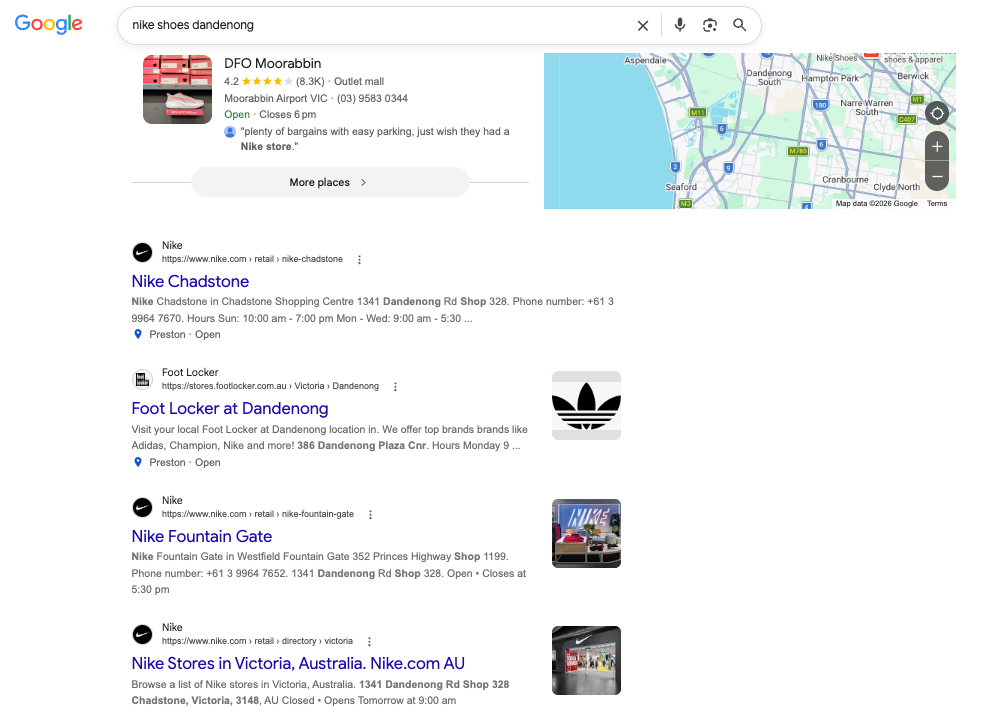Click Nike favicon for Fountain Gate result
This screenshot has width=995, height=728.
[143, 508]
